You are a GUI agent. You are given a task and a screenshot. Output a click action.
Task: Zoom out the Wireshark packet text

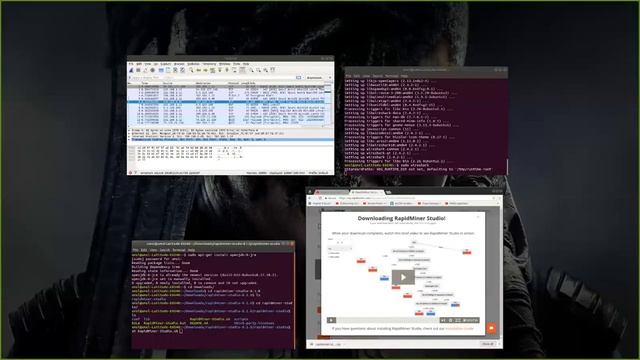(258, 70)
